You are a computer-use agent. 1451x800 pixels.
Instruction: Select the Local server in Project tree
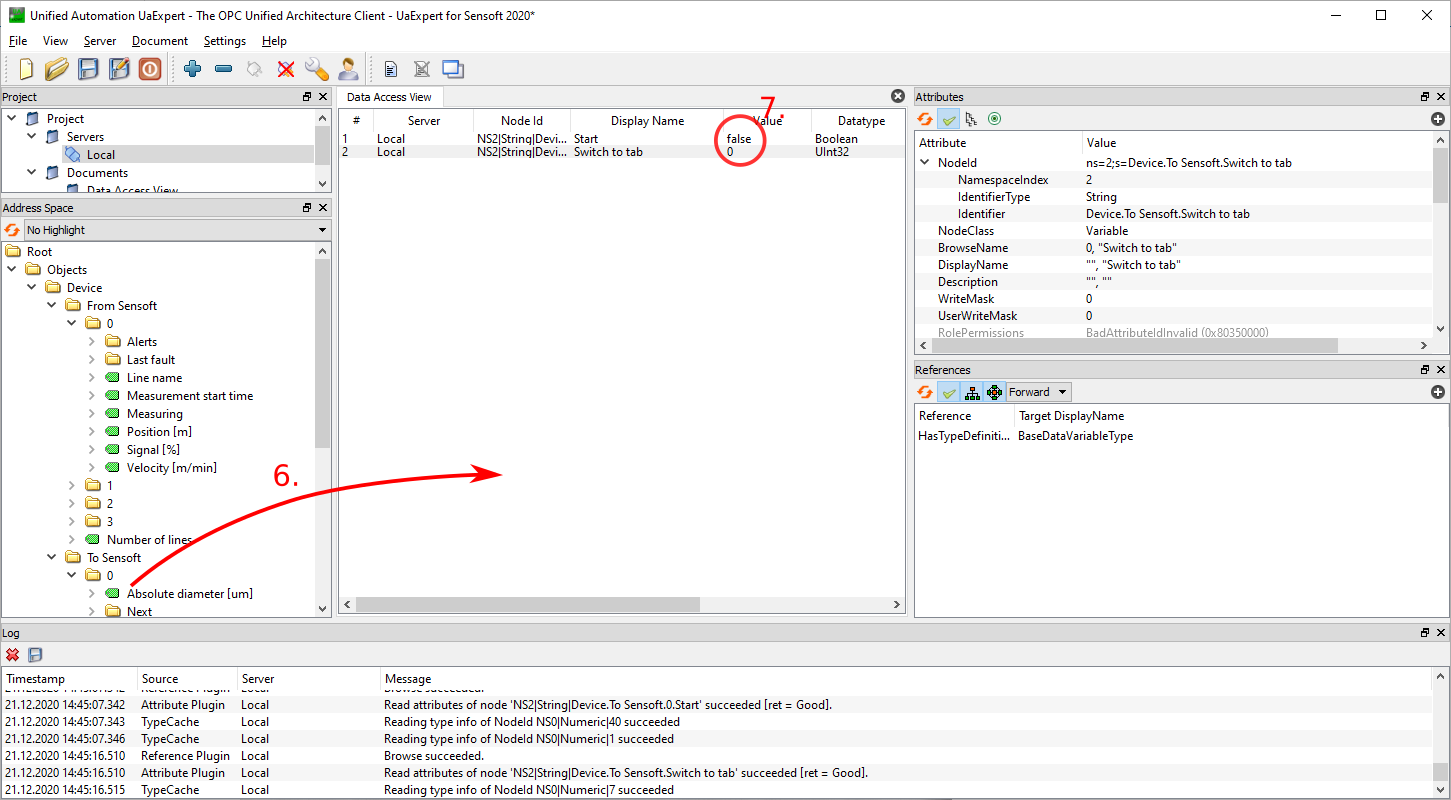[101, 155]
